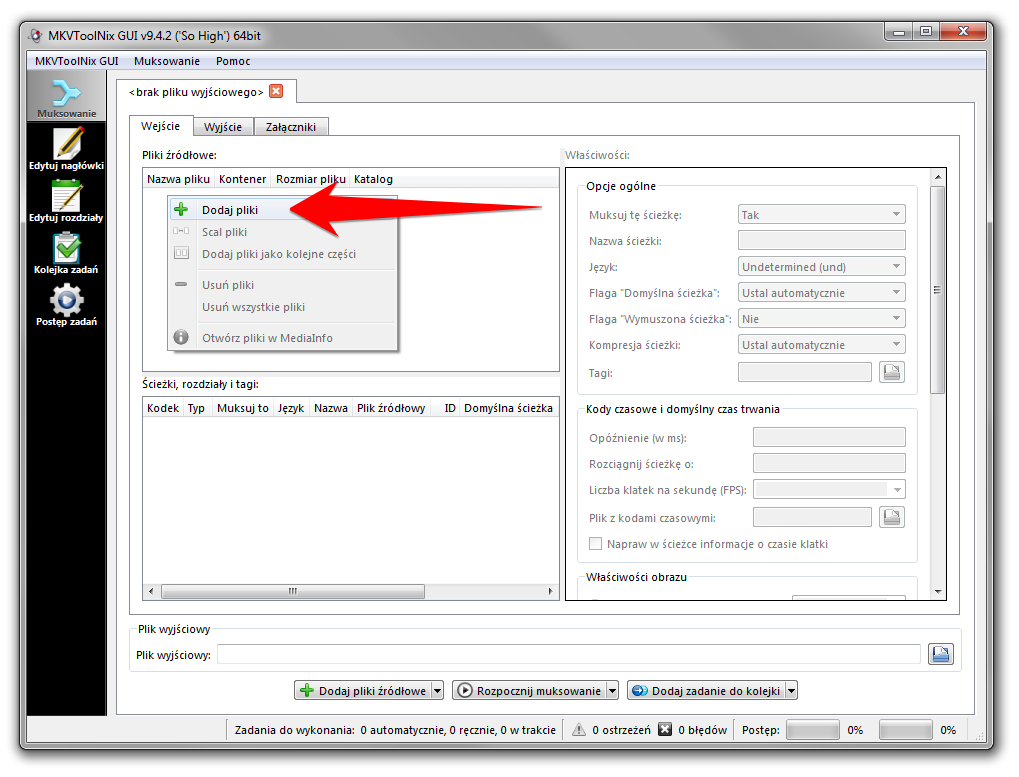The image size is (1019, 777).
Task: Expand the Kompresja ścieżki dropdown
Action: [821, 344]
